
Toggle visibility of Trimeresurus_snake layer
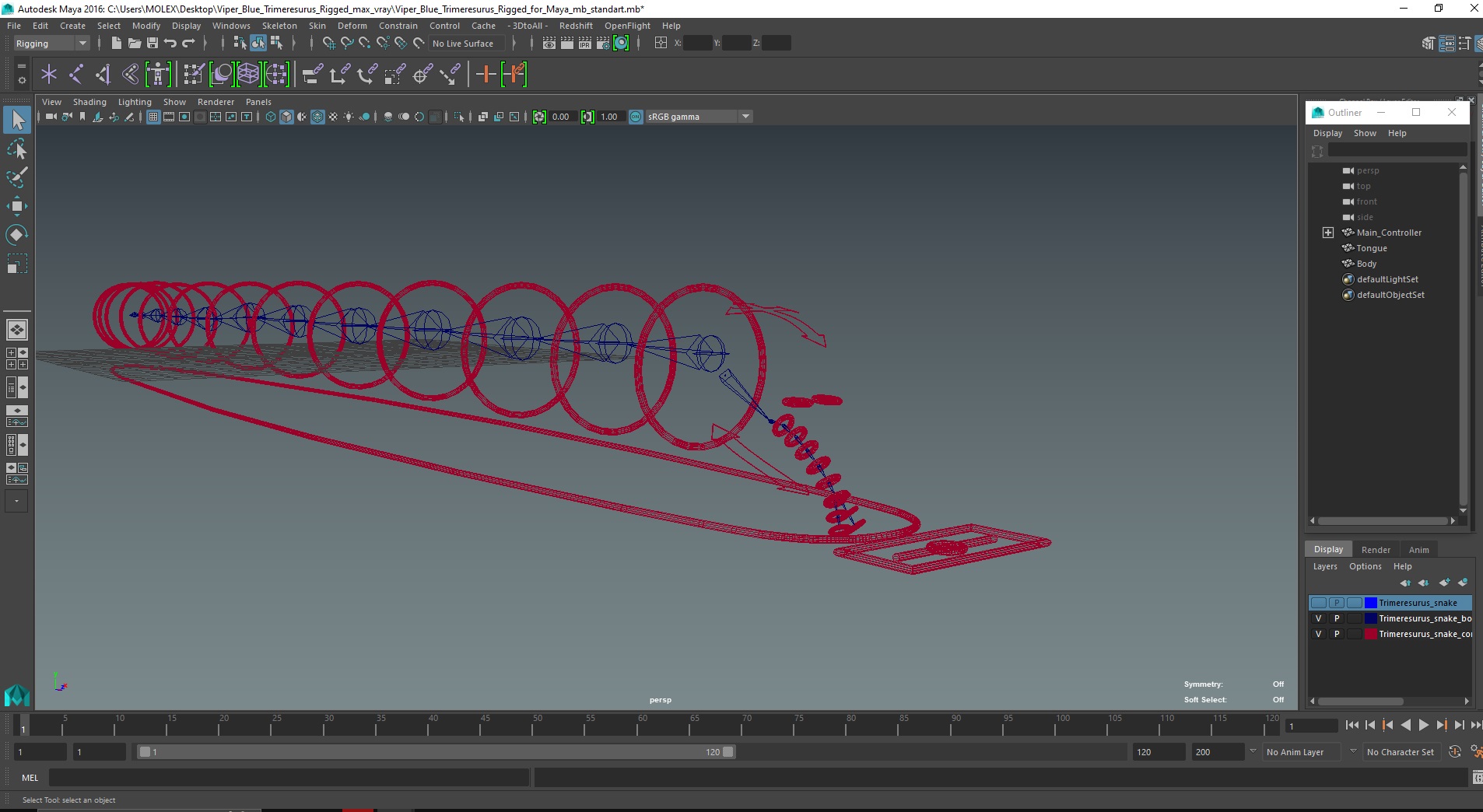(1318, 603)
